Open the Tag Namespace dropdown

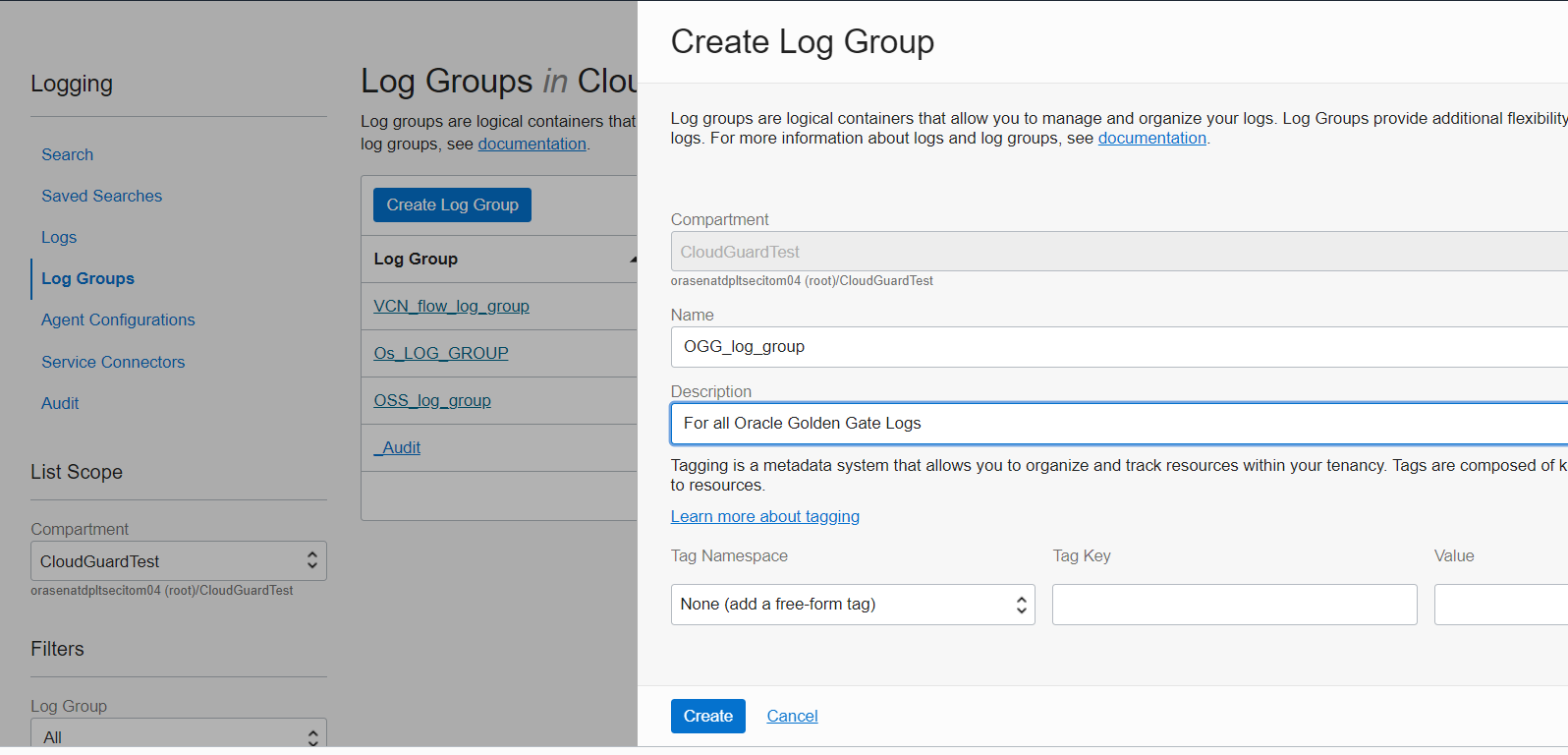tap(853, 605)
